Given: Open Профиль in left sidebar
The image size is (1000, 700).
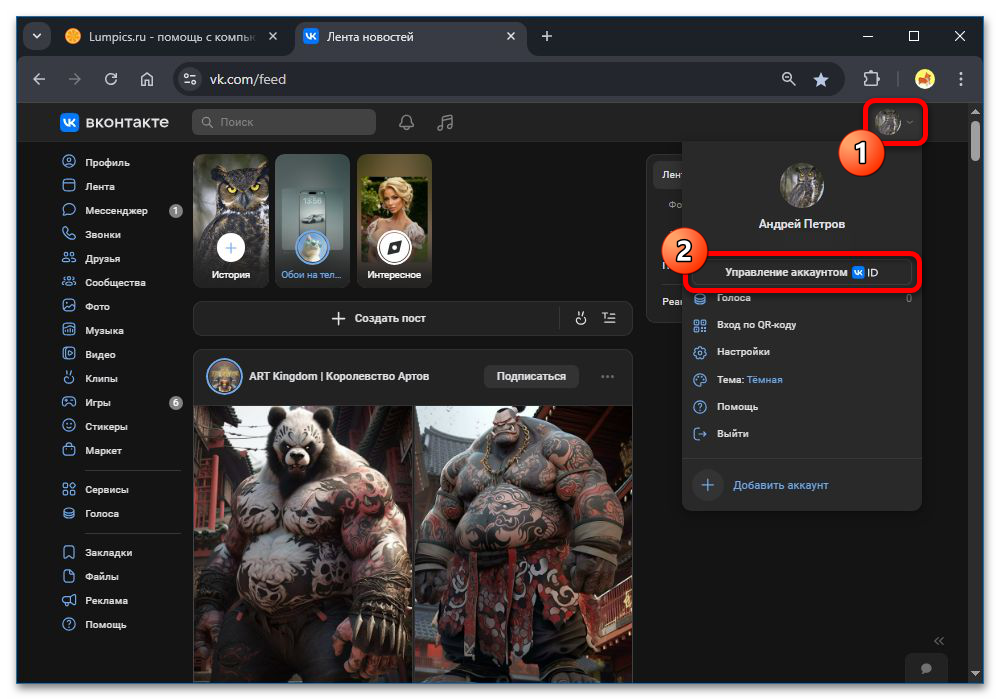Looking at the screenshot, I should pos(96,162).
